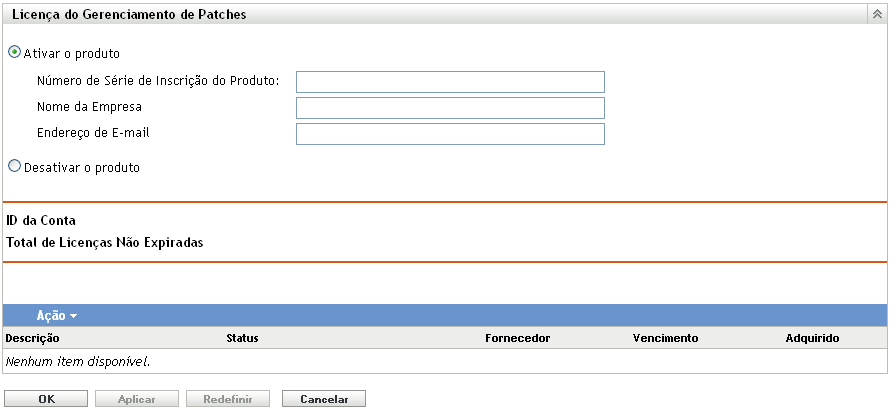
Task: Click the Vencimento column header
Action: [x=665, y=338]
